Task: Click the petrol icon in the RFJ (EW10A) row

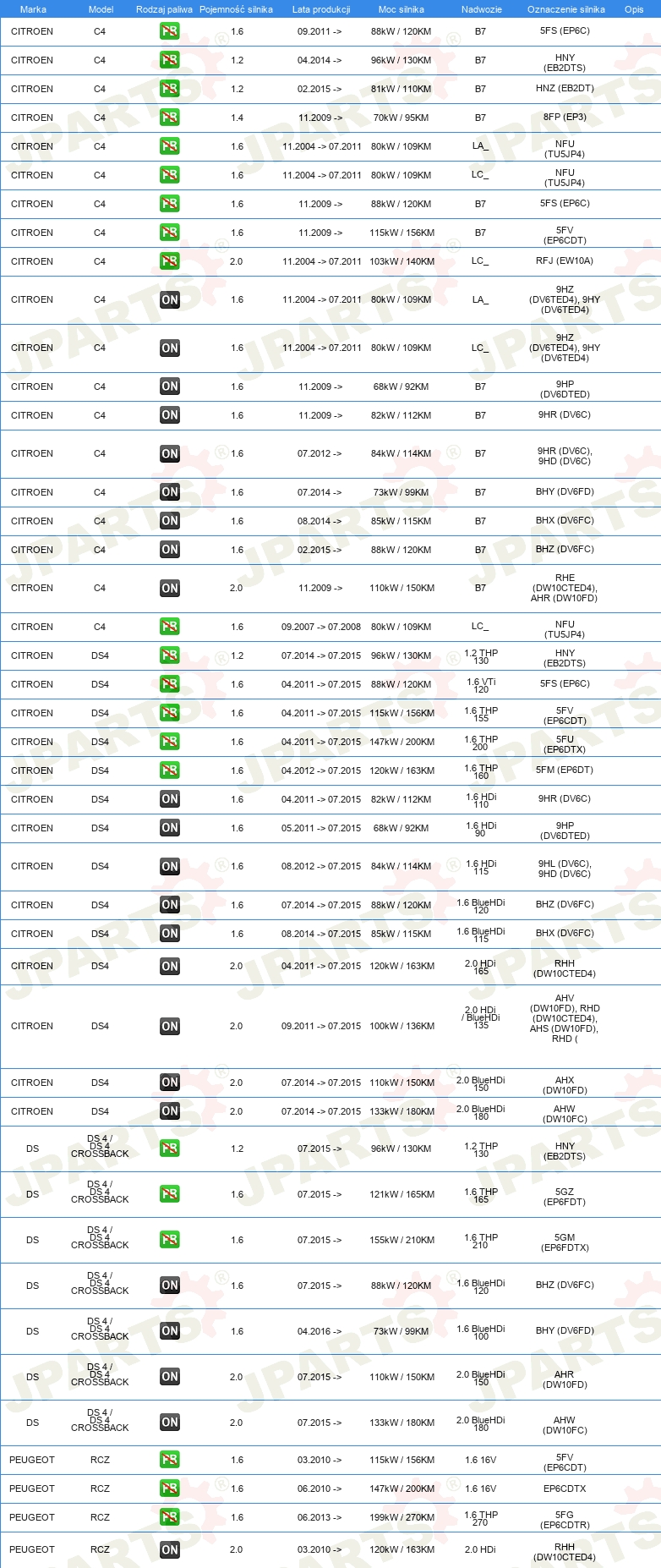Action: coord(170,261)
